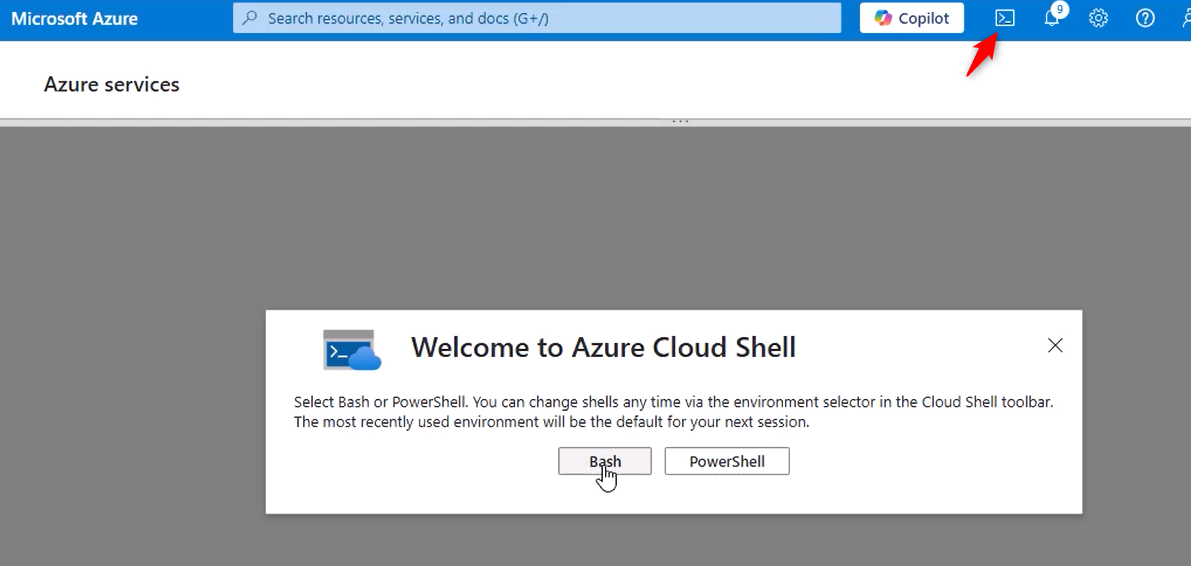
Task: Click the Welcome to Azure Cloud Shell title
Action: (603, 347)
